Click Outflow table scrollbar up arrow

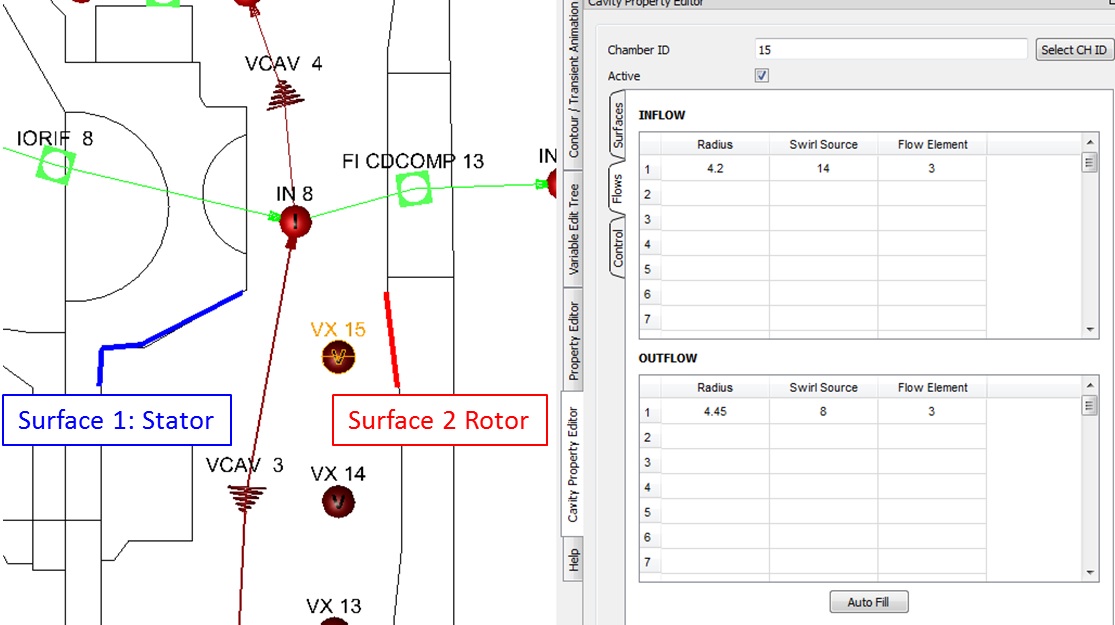pos(1090,385)
